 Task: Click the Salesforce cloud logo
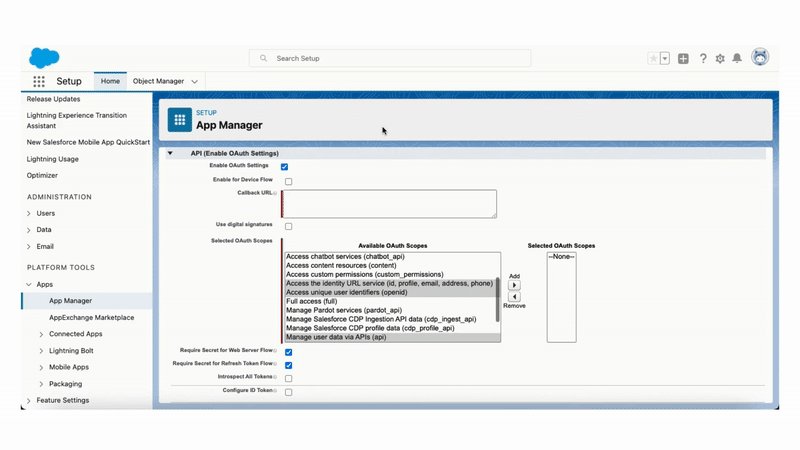44,58
